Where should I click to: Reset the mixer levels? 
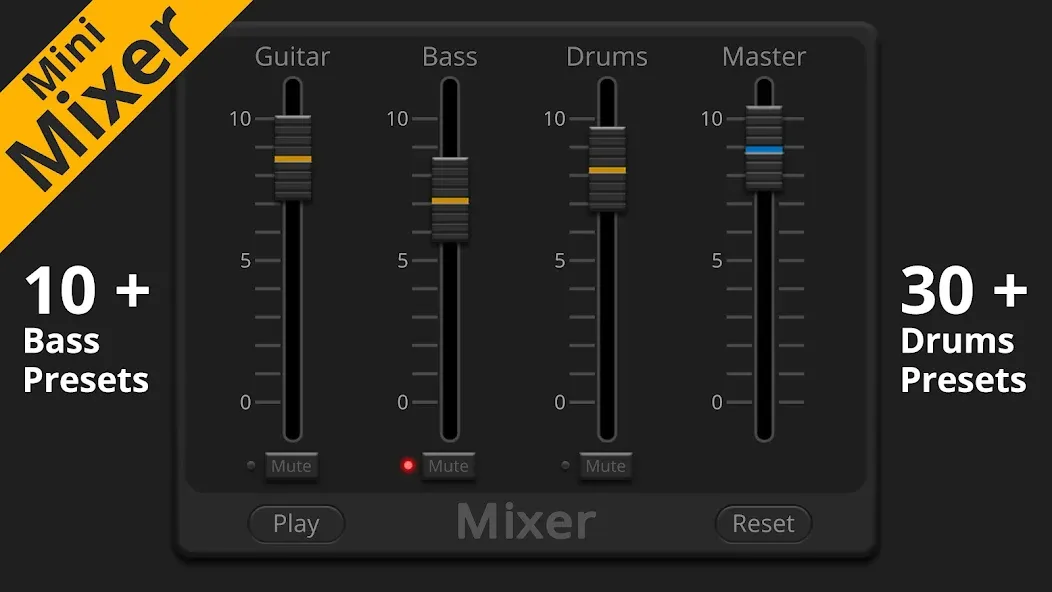click(763, 524)
